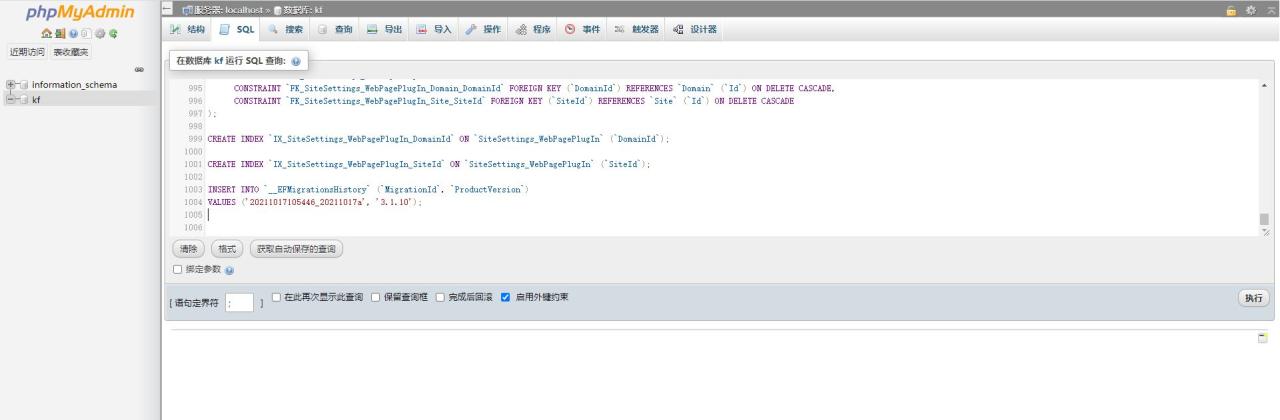The image size is (1280, 420).
Task: Check the 绑定参数 checkbox
Action: click(178, 269)
